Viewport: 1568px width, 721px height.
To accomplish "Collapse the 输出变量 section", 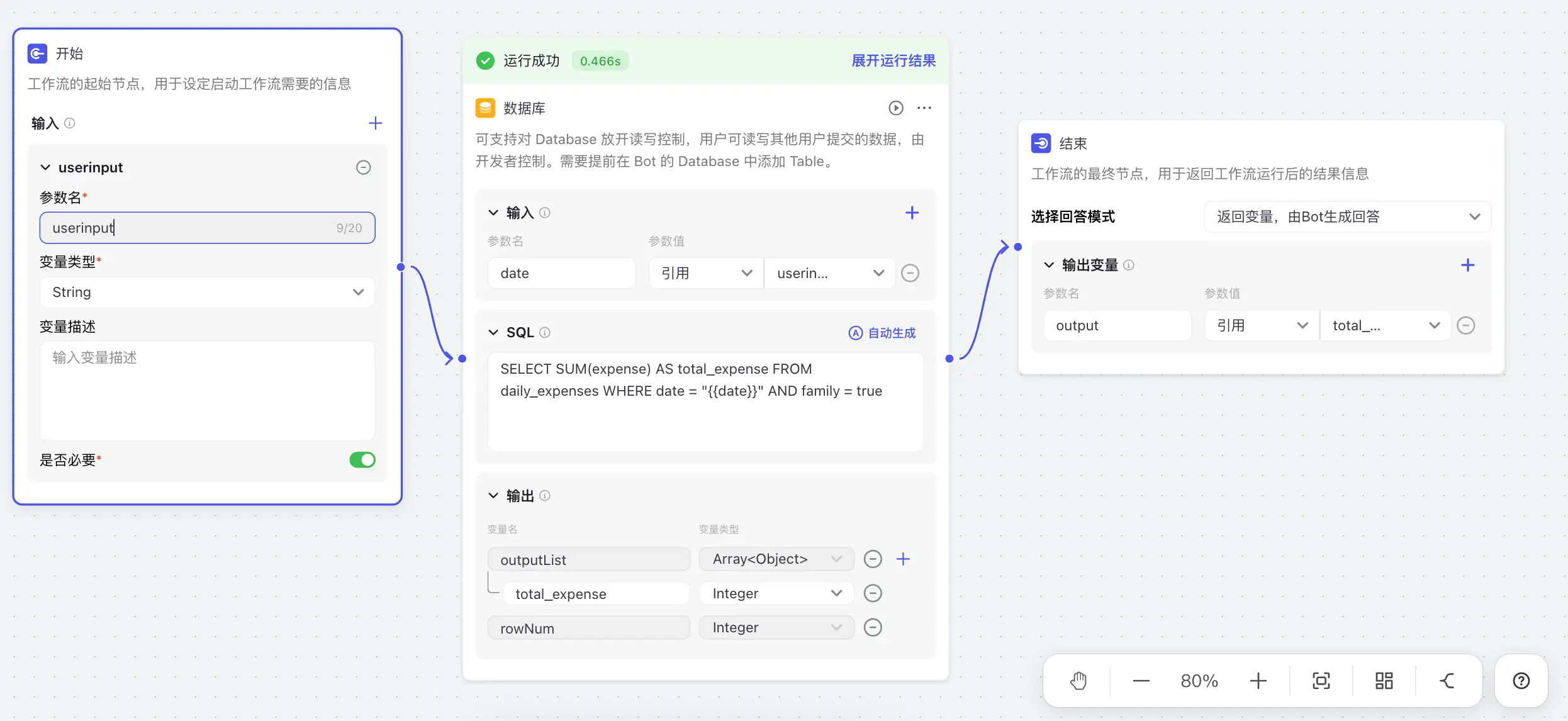I will click(1049, 265).
